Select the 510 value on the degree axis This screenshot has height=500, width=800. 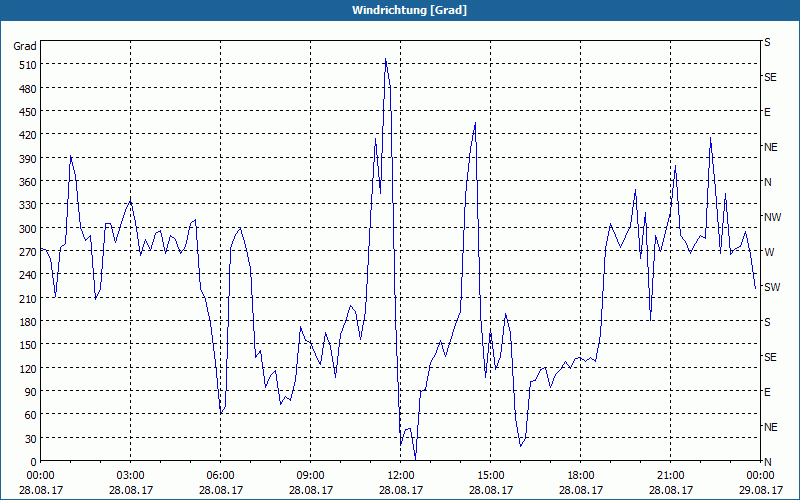click(x=27, y=65)
